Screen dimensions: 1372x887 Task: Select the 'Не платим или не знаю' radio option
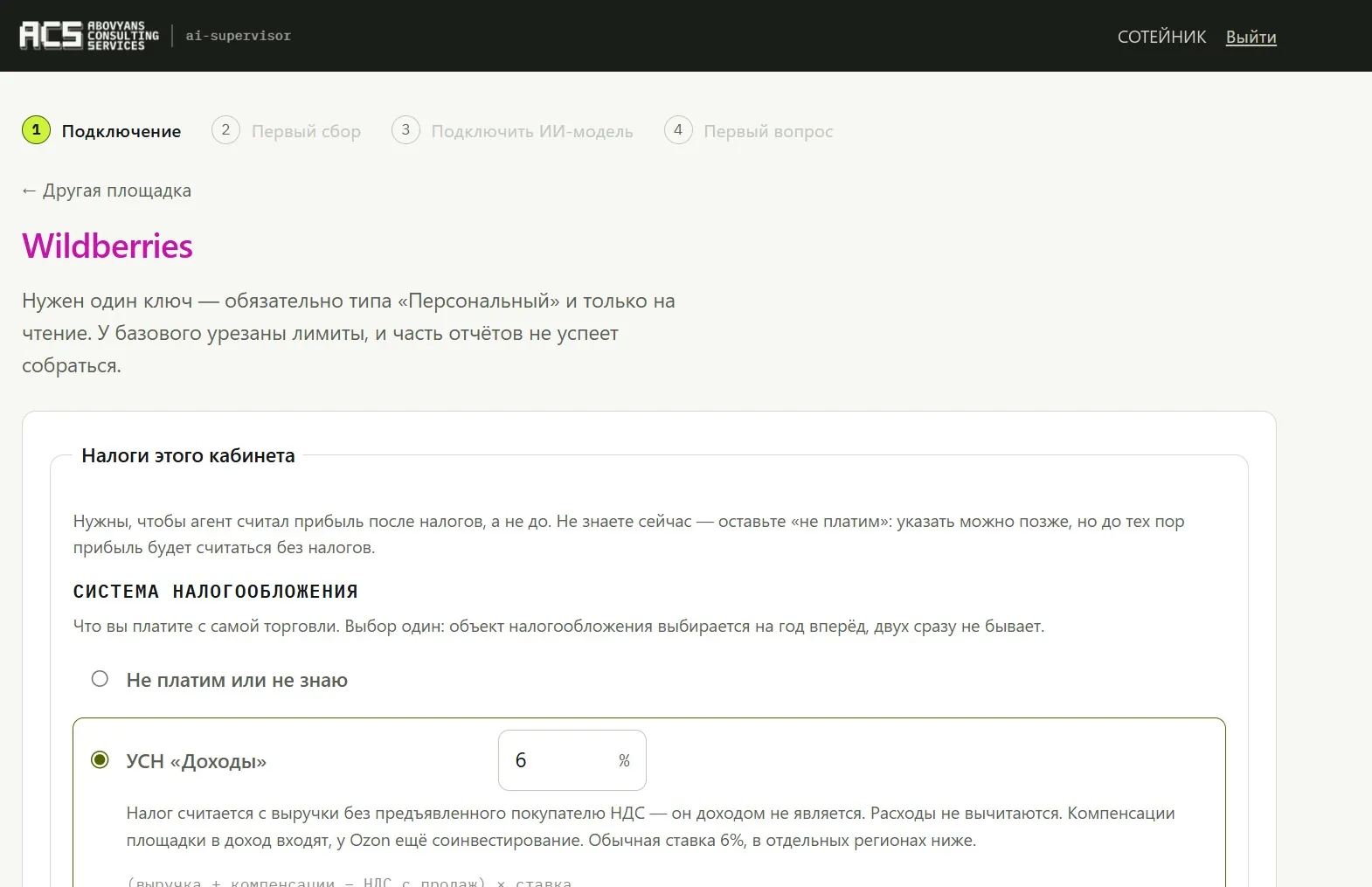[100, 679]
